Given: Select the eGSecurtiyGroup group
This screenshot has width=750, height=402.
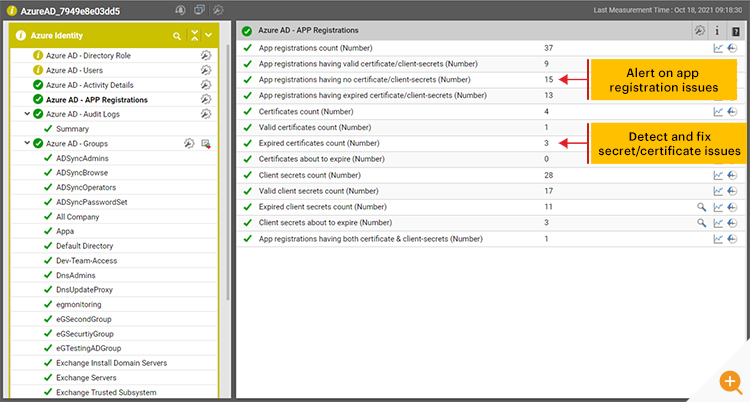Looking at the screenshot, I should [85, 334].
